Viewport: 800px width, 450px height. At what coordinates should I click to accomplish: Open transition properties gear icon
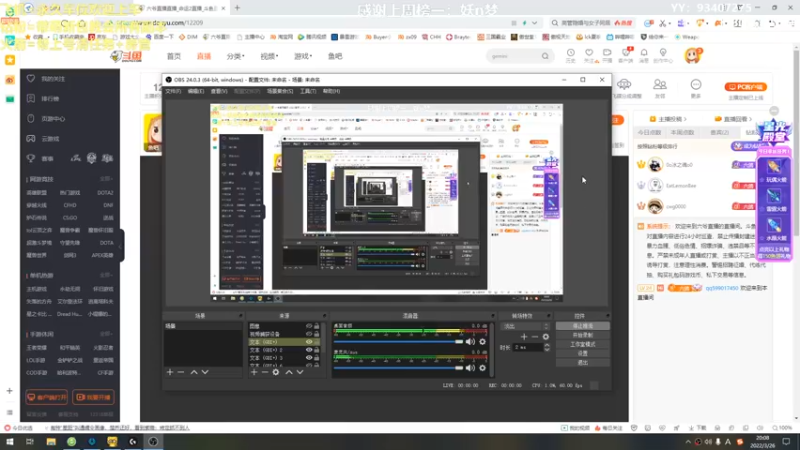(546, 337)
